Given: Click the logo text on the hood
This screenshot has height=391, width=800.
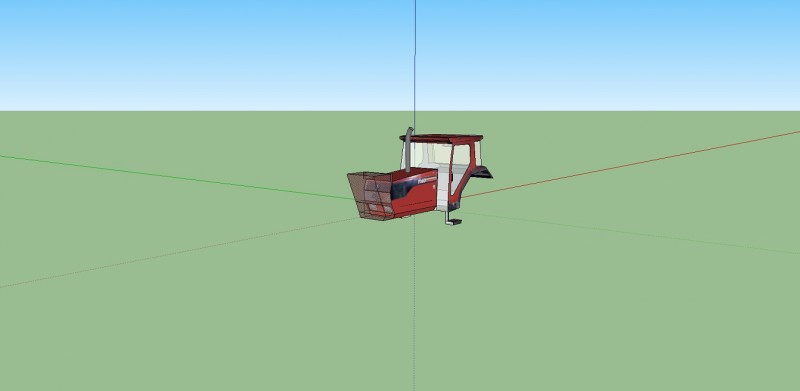Looking at the screenshot, I should point(427,180).
